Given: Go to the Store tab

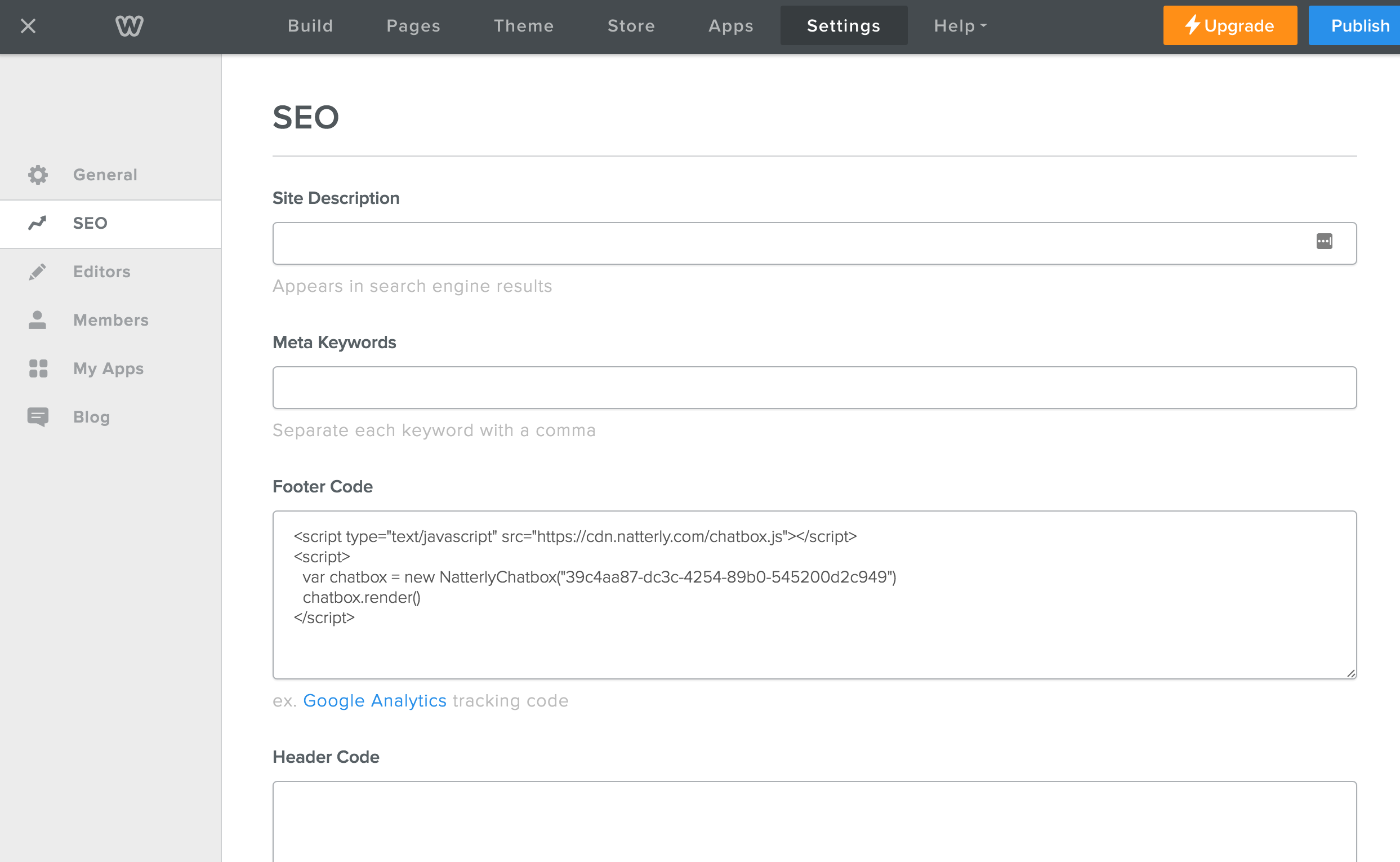Looking at the screenshot, I should [x=631, y=26].
